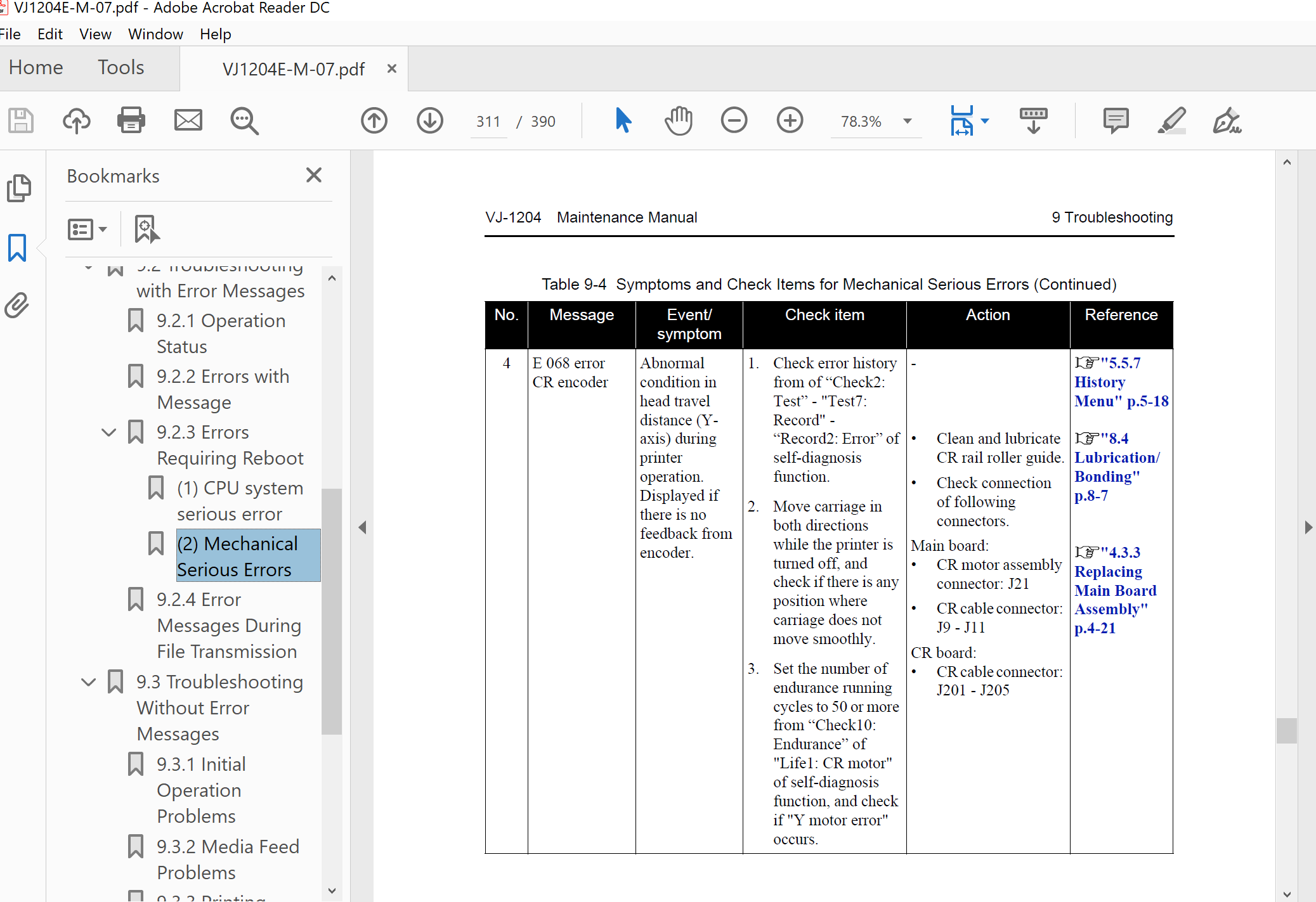This screenshot has width=1316, height=902.
Task: Select the Highlight text pen tool
Action: (1171, 120)
